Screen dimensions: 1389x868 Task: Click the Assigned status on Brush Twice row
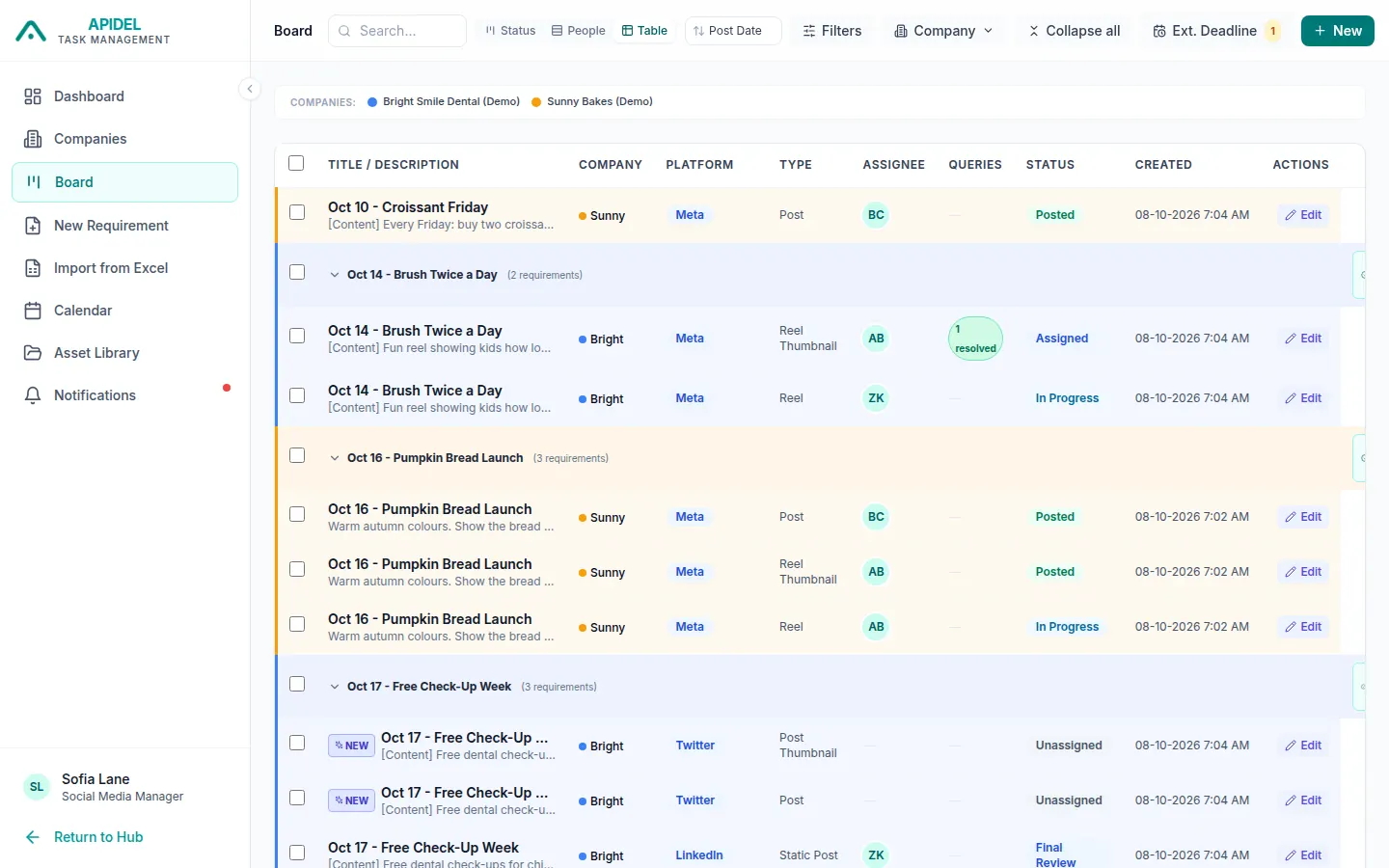[1062, 339]
